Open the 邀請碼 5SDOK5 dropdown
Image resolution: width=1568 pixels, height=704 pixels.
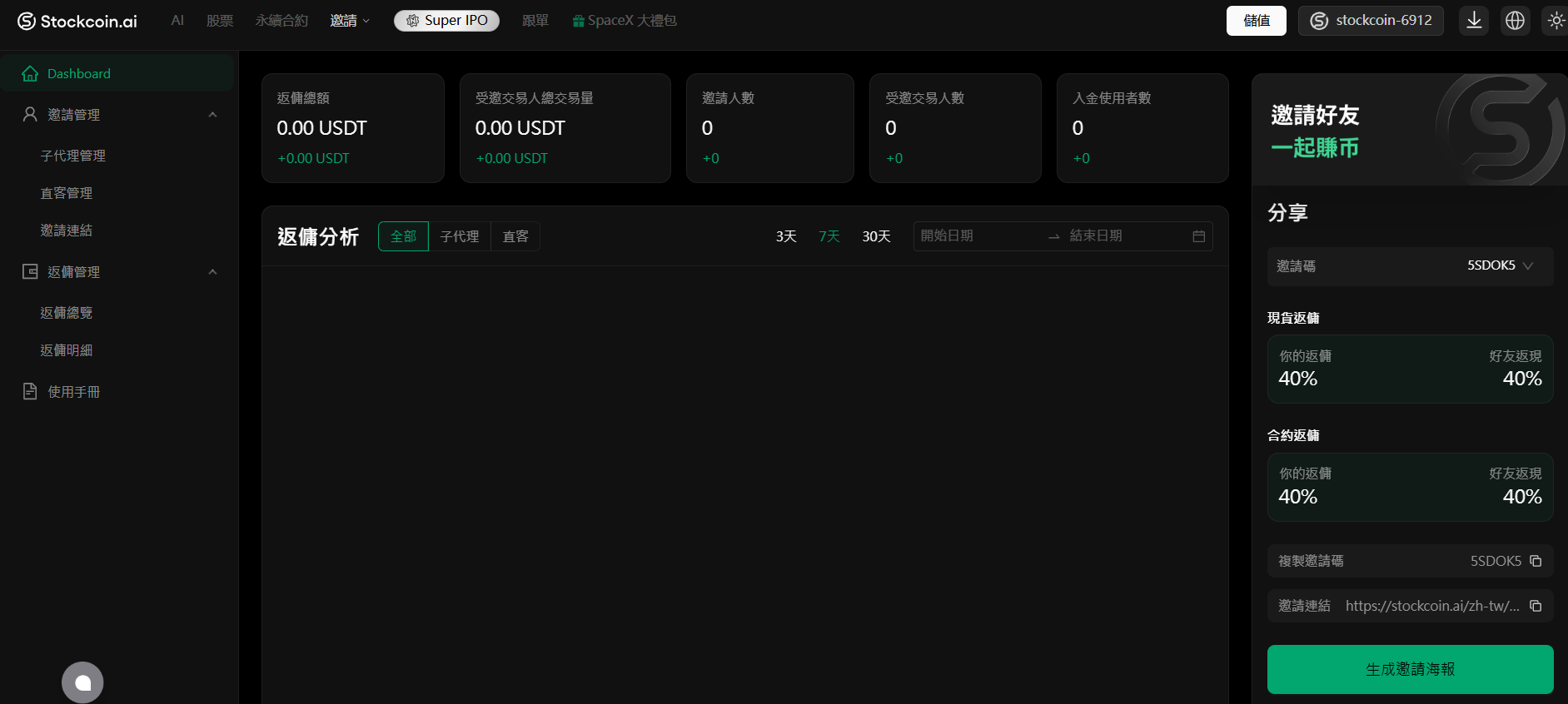[x=1411, y=266]
